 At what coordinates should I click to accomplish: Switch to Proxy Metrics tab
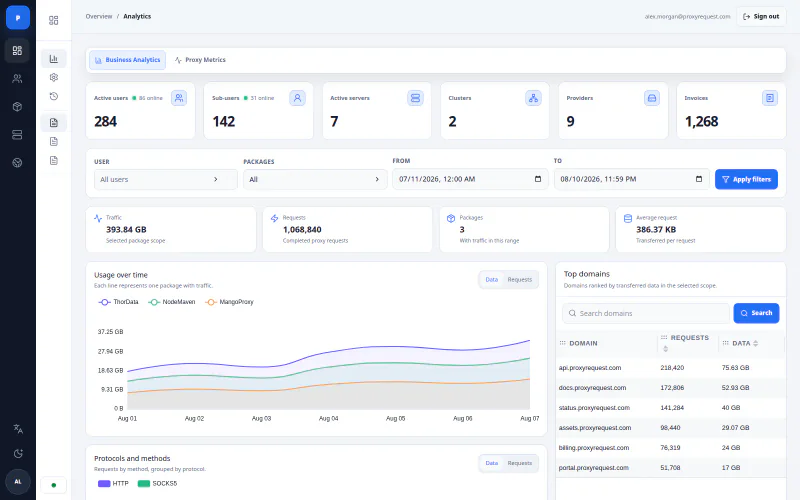coord(200,60)
